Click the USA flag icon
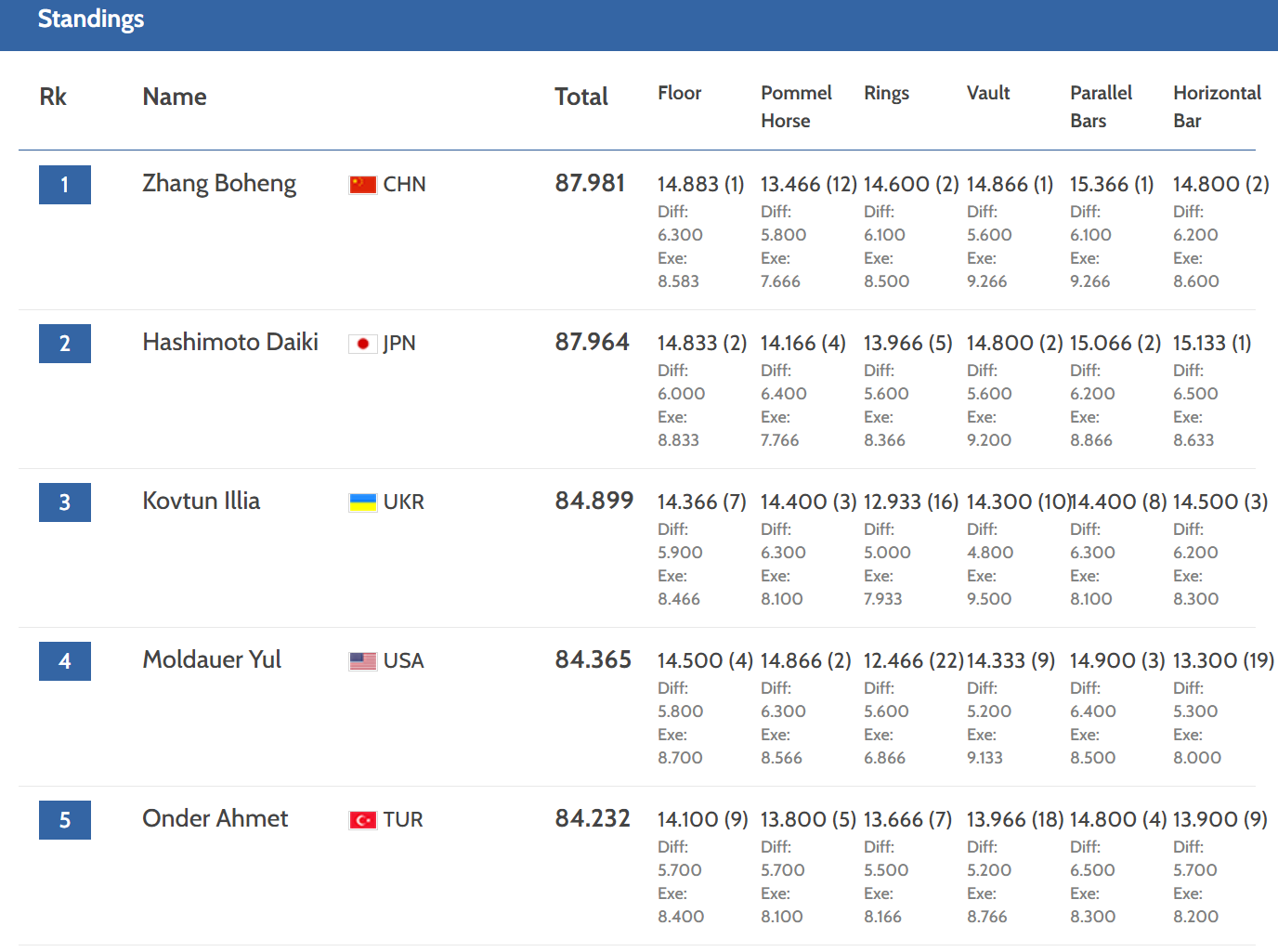The image size is (1278, 952). point(363,661)
